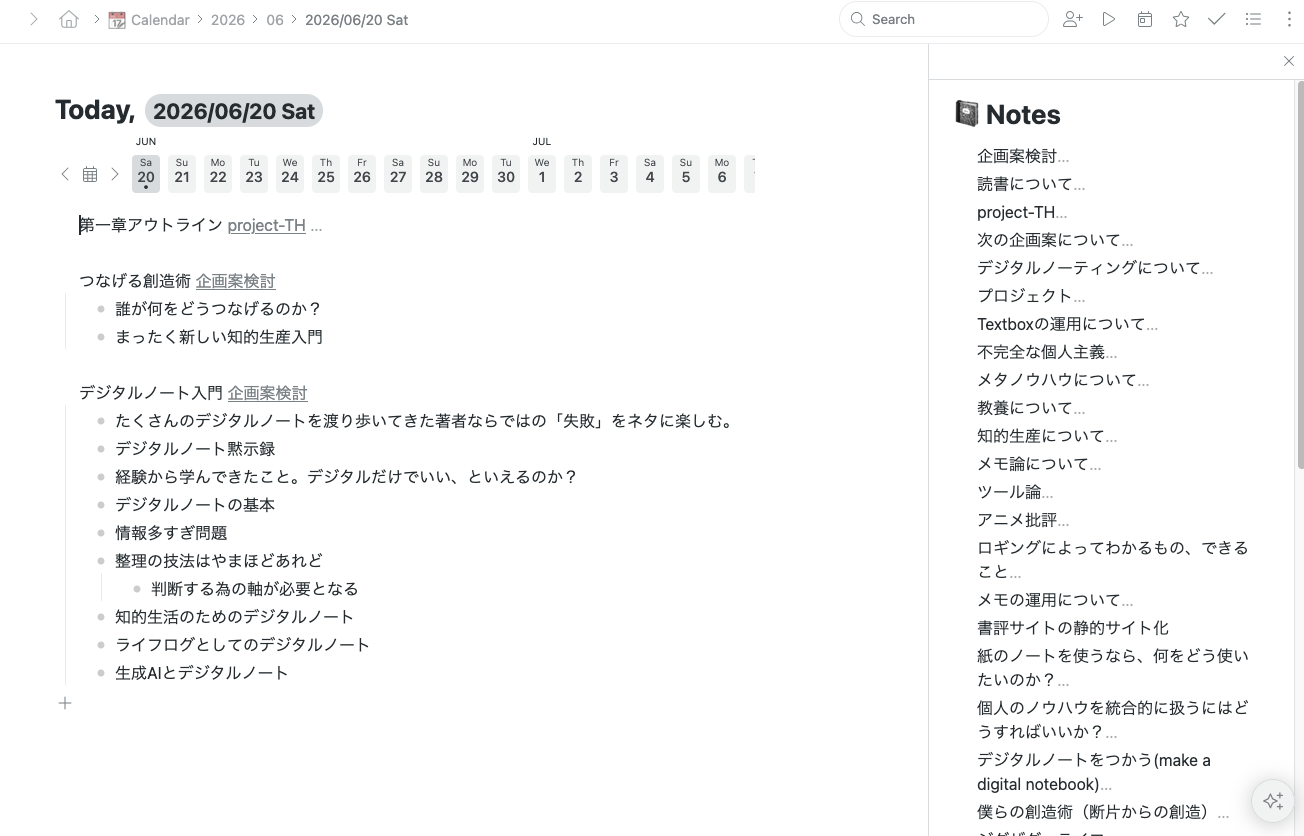Select Sunday 21 in the date strip

pos(182,173)
